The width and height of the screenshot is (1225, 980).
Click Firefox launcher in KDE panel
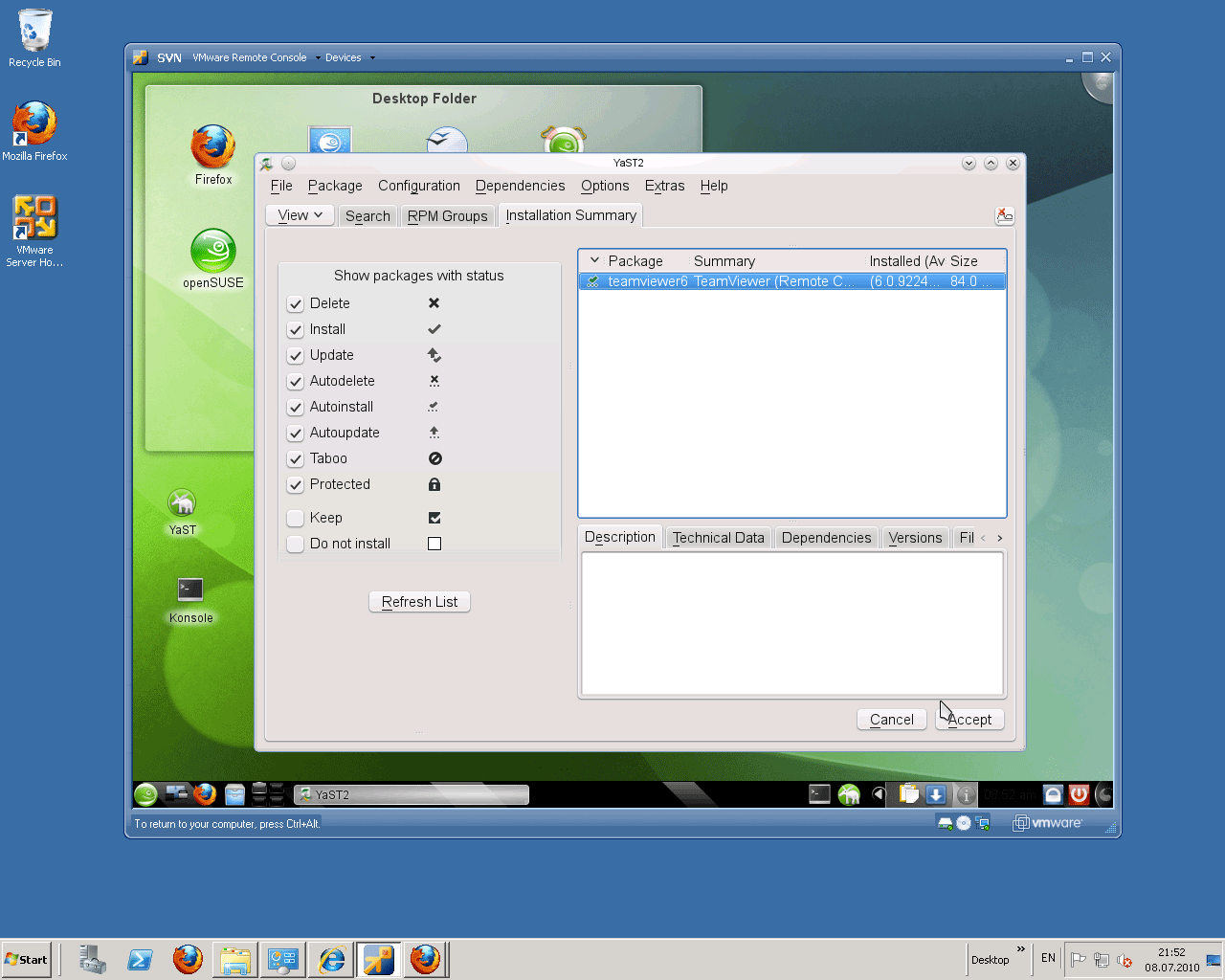(x=205, y=794)
